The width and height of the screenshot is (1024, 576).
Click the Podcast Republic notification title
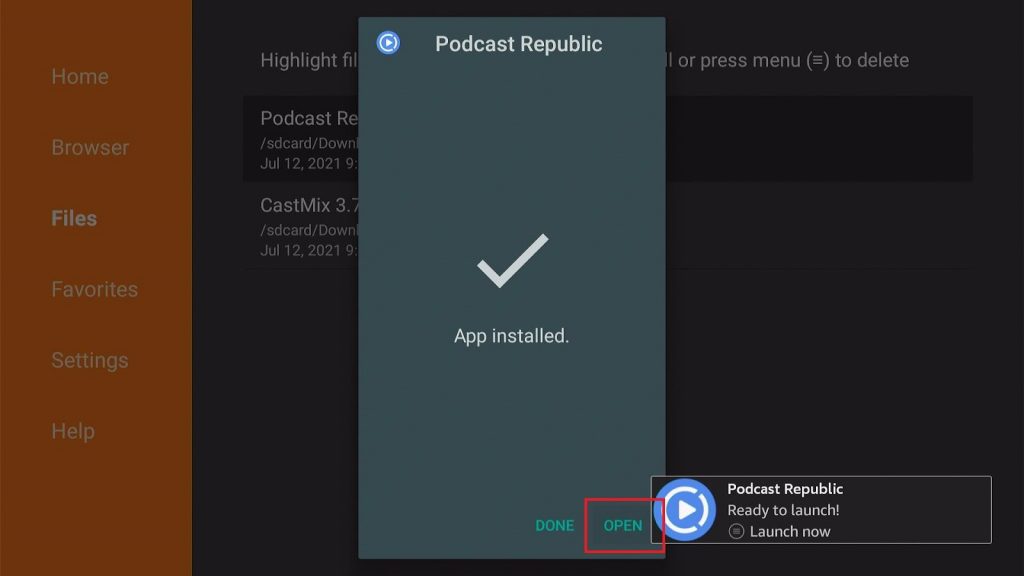785,488
